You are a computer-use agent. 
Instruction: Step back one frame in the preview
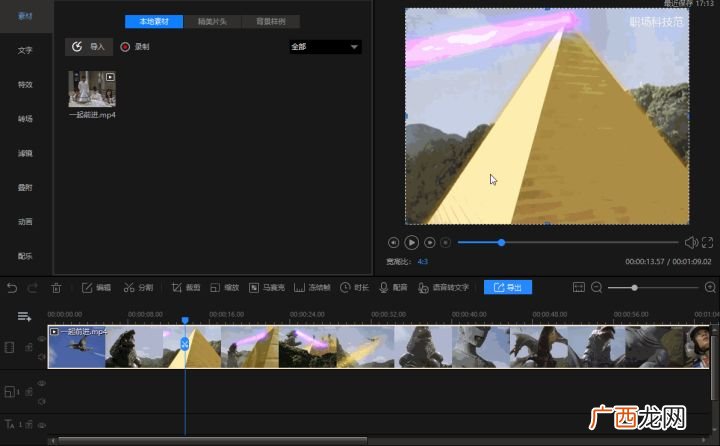(394, 243)
